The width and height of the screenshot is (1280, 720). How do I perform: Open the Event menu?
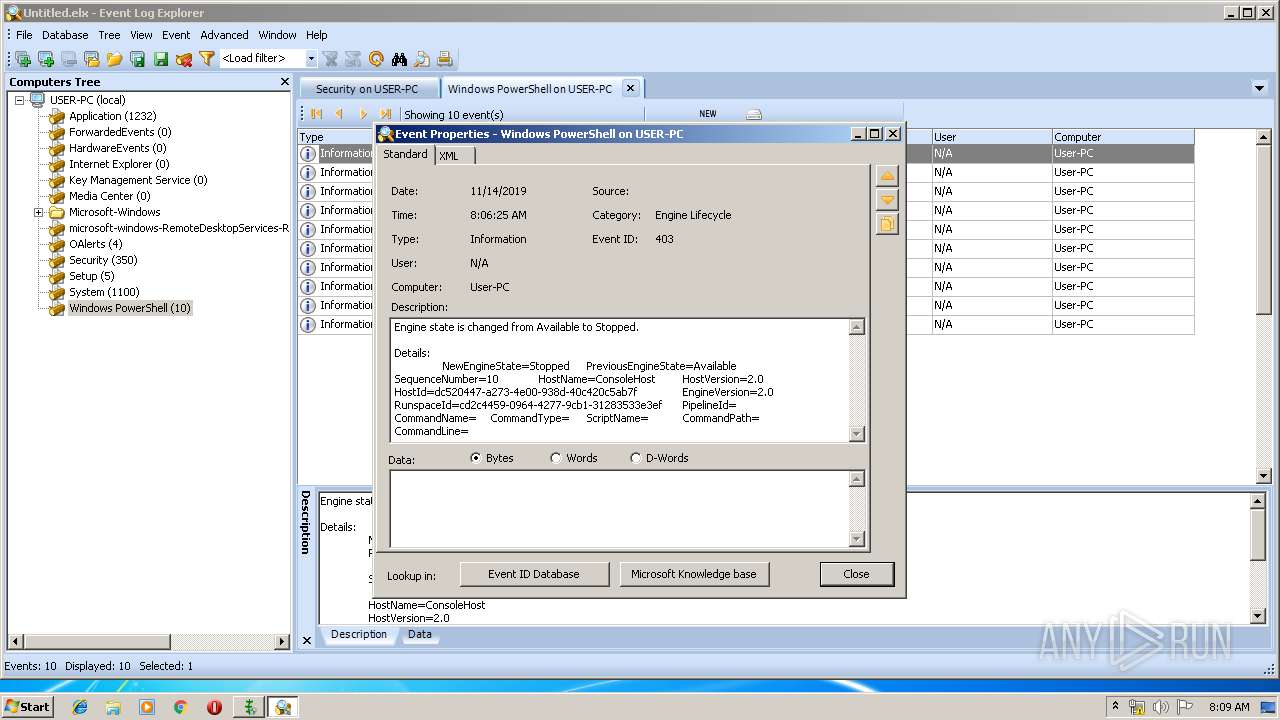pos(176,35)
